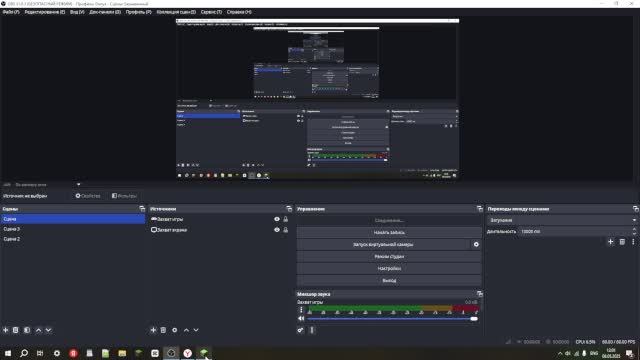The height and width of the screenshot is (360, 640).
Task: Open Windows taskbar search
Action: tap(24, 353)
